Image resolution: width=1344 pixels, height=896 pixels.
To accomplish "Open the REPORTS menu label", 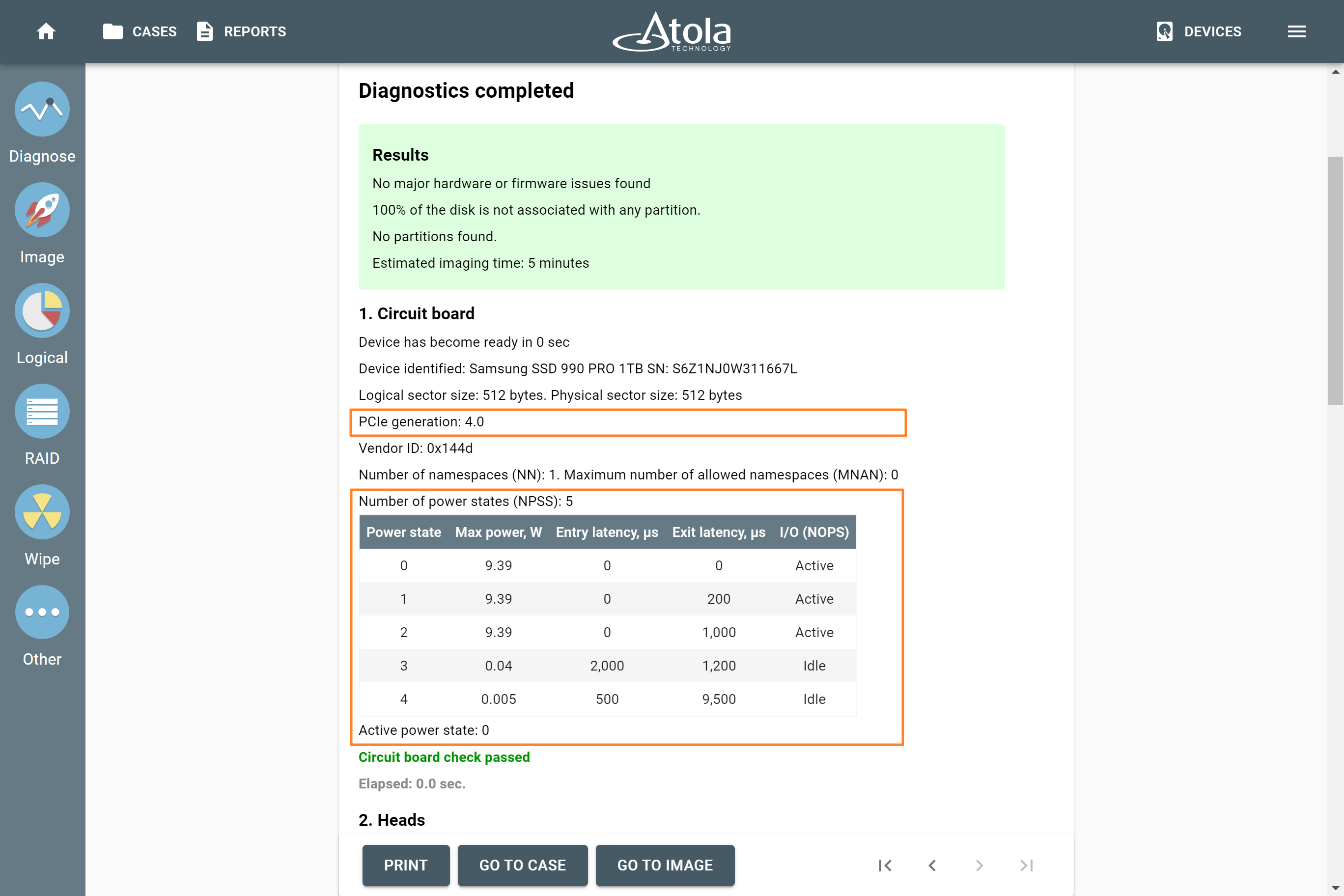I will [x=255, y=31].
